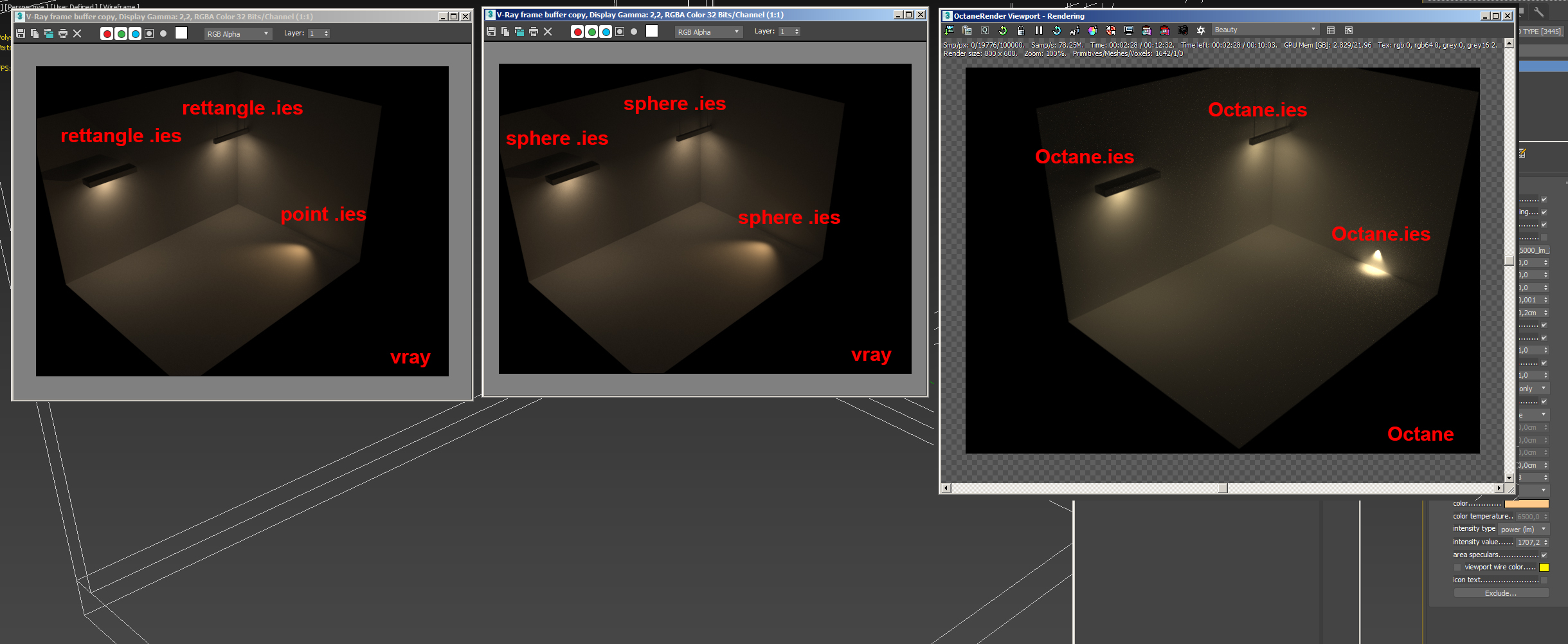1568x644 pixels.
Task: Open the wrench utilities tab in command panel
Action: [x=1539, y=12]
